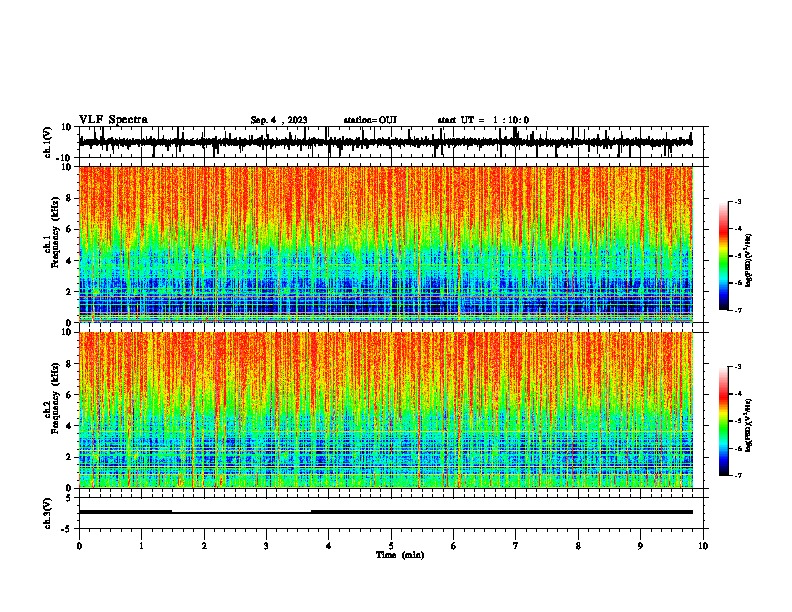Click the "VLF Spectra" plot title
This screenshot has width=792, height=612.
(113, 120)
